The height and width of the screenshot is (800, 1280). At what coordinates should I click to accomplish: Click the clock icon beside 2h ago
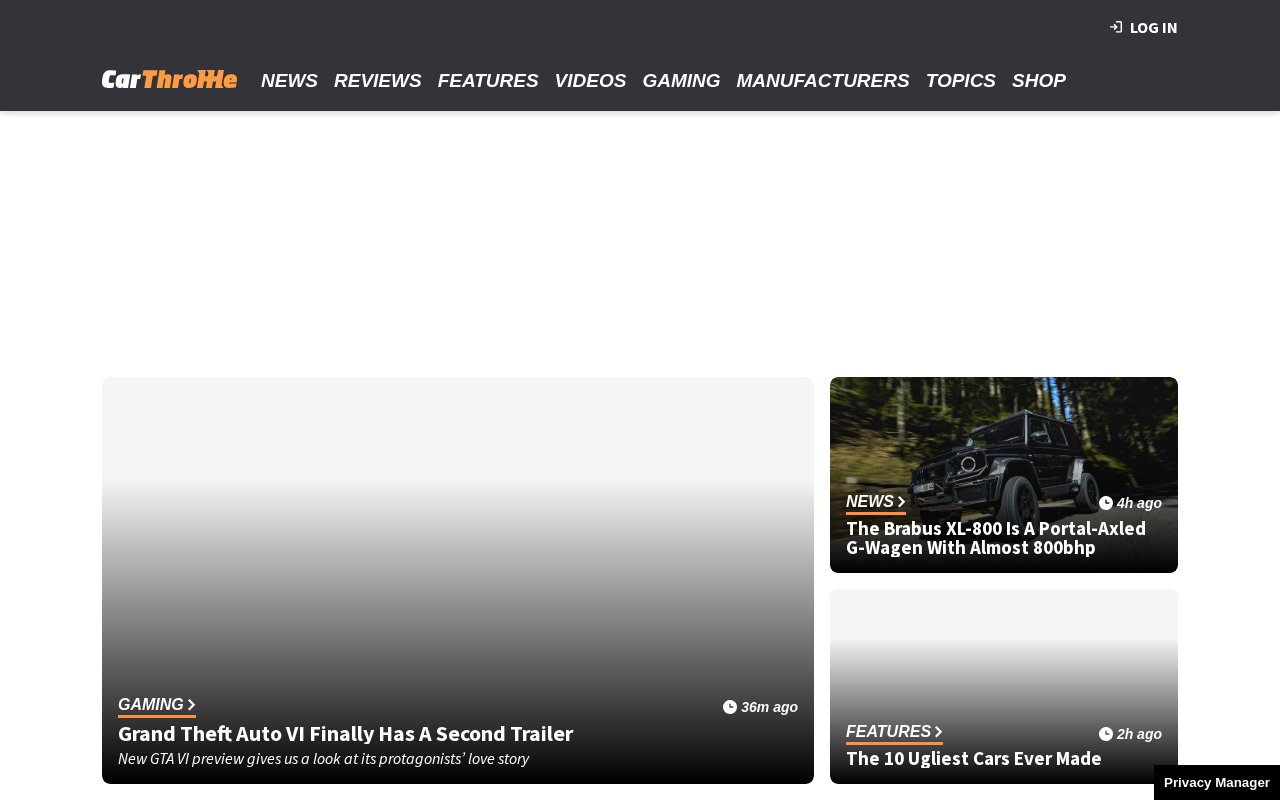point(1106,734)
